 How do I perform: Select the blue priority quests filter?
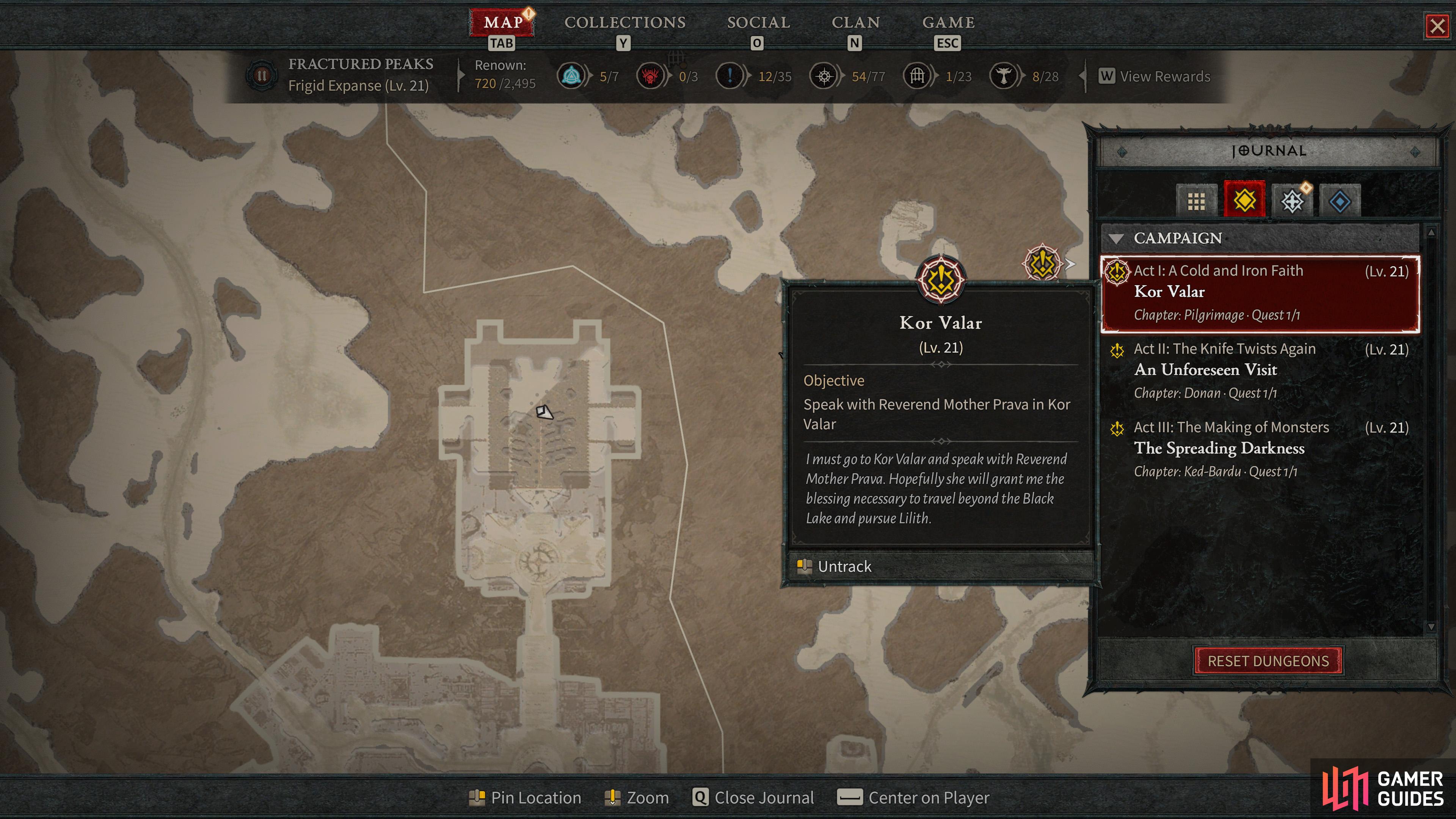point(1340,201)
